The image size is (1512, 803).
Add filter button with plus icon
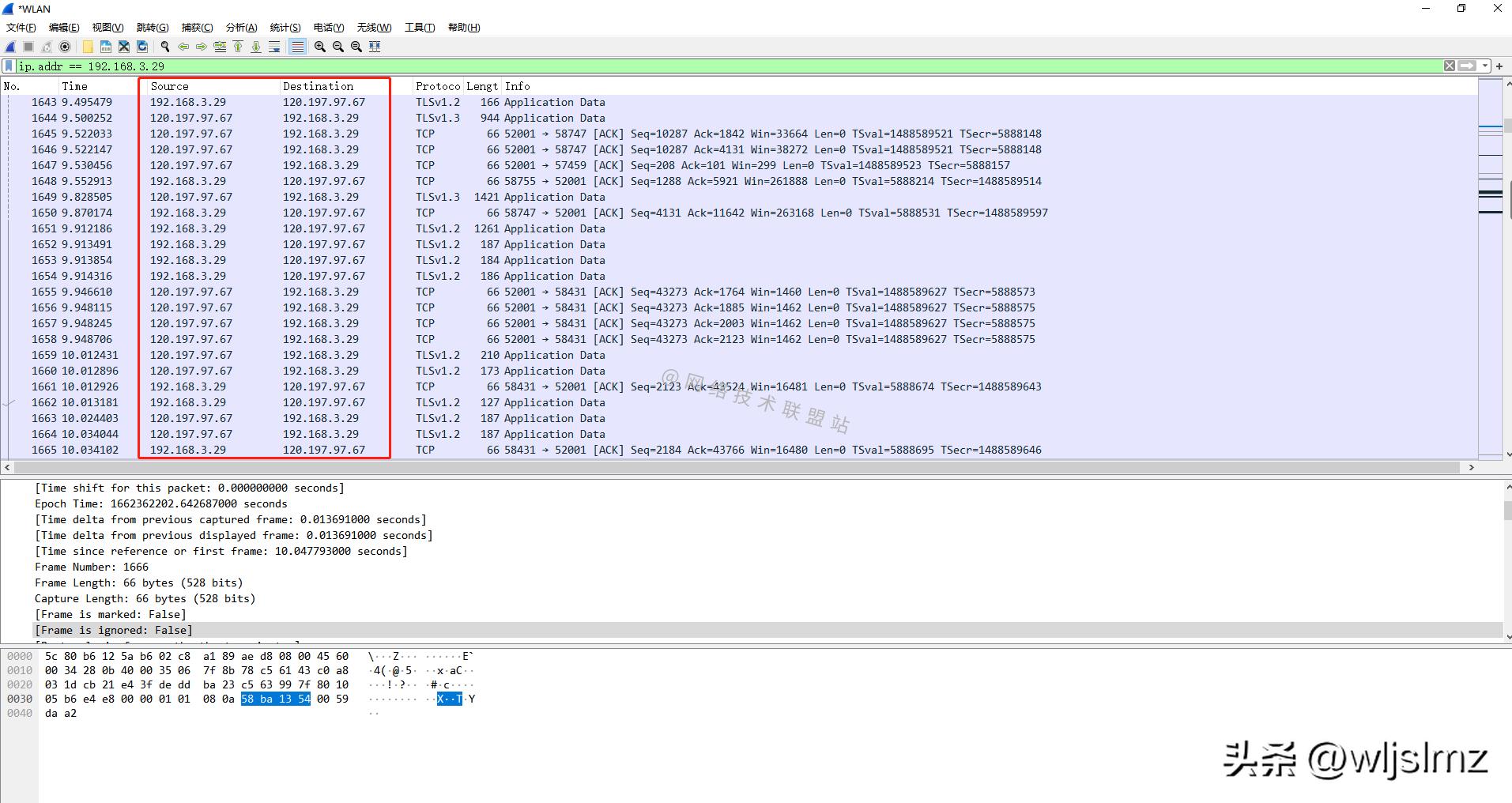(1499, 66)
